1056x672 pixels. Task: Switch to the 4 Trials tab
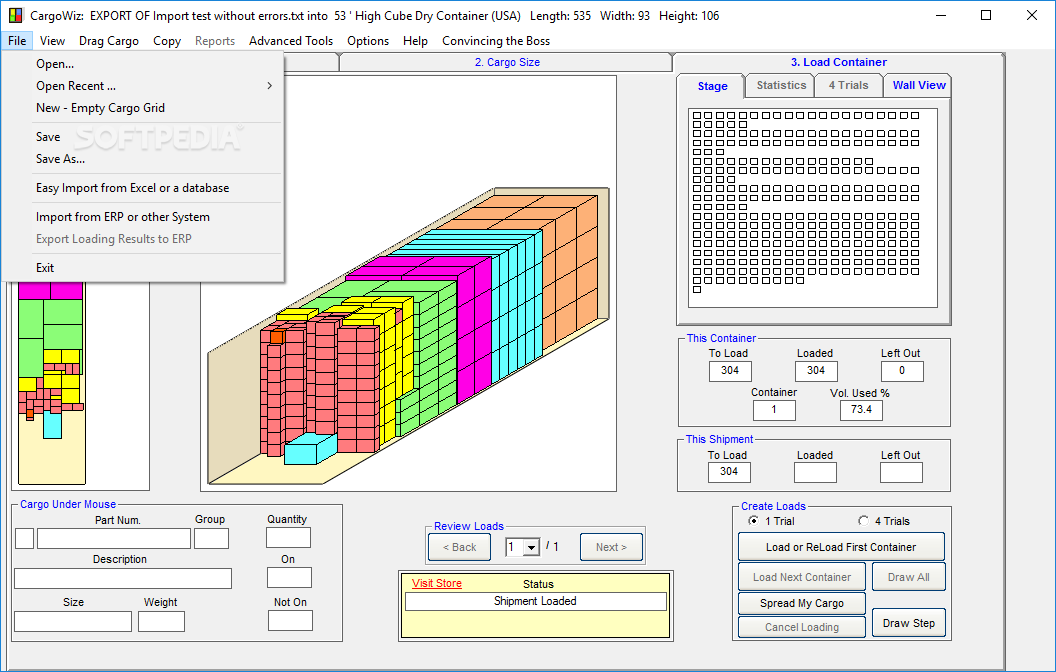[849, 85]
